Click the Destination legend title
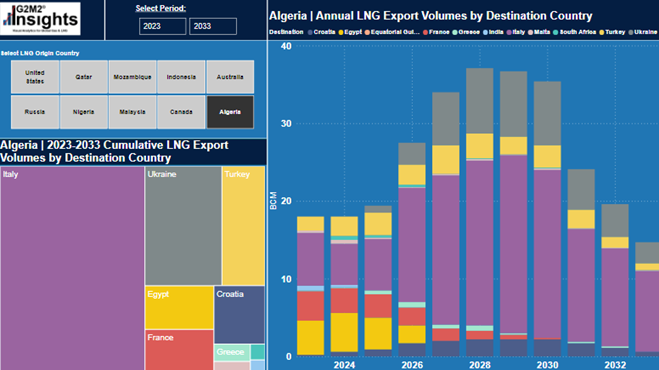 click(x=286, y=32)
